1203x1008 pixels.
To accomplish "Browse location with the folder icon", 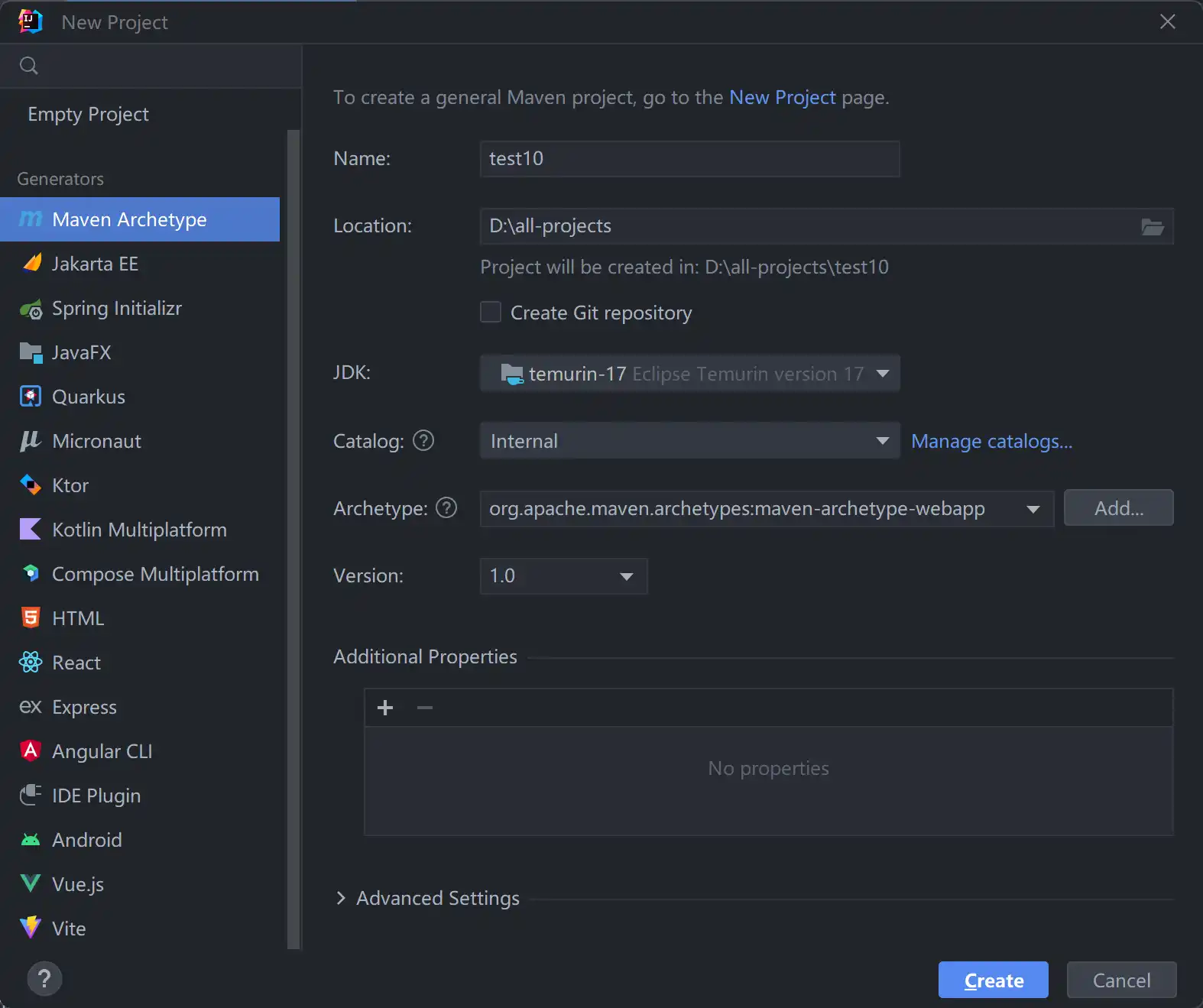I will click(x=1153, y=226).
